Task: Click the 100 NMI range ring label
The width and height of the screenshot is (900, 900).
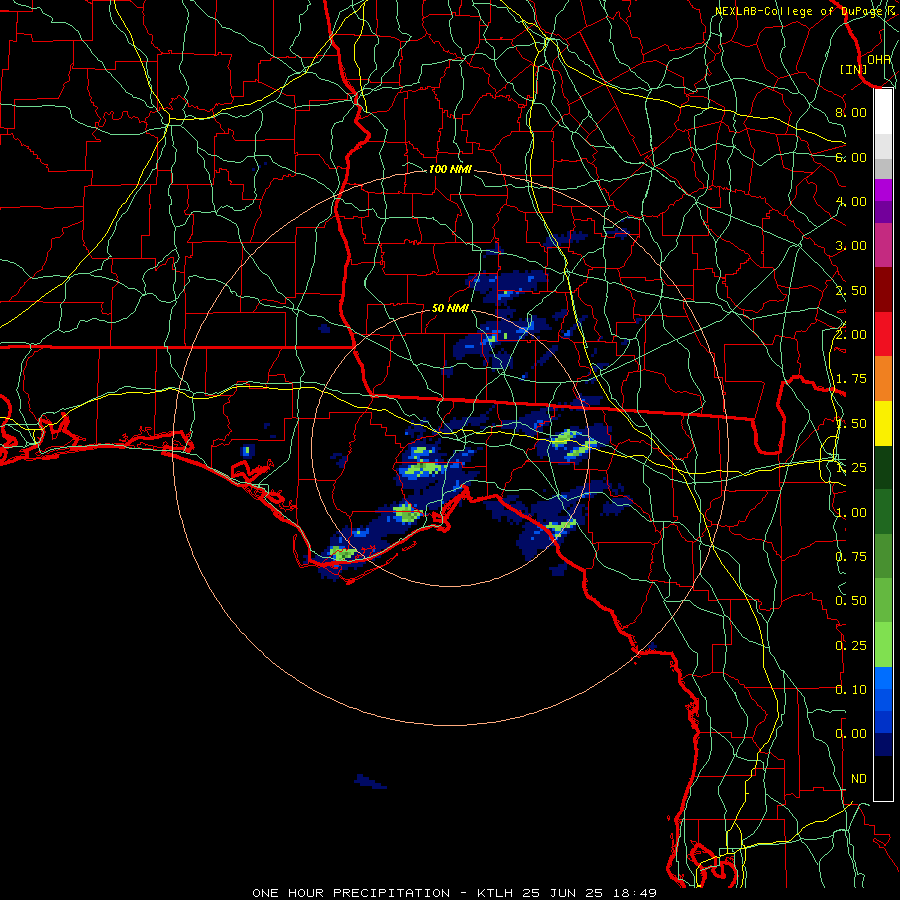Action: (450, 169)
